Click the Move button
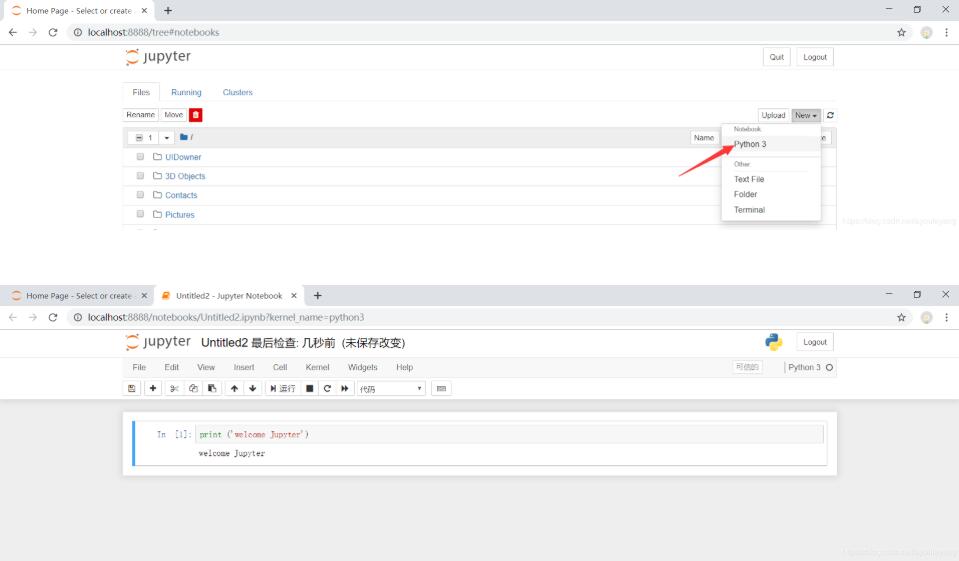The width and height of the screenshot is (959, 561). click(x=174, y=115)
